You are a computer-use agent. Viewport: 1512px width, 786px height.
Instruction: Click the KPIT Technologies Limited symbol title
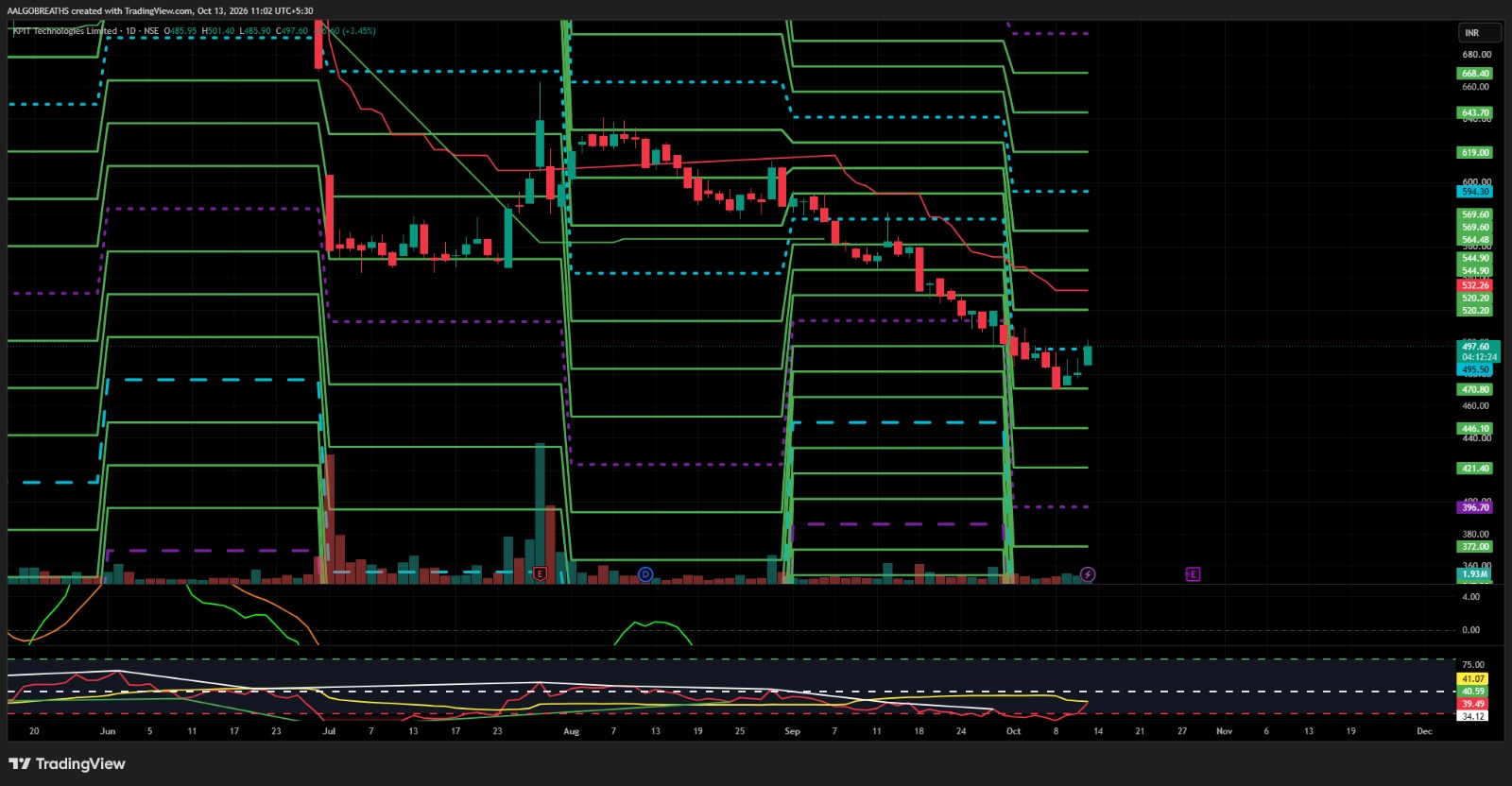64,30
